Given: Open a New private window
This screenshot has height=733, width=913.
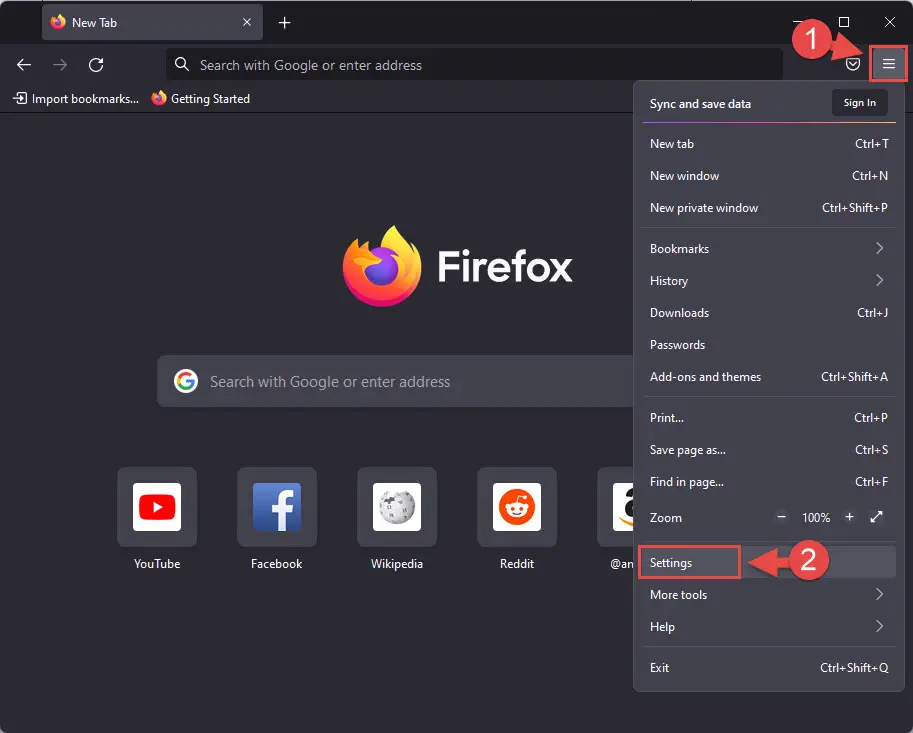Looking at the screenshot, I should click(769, 208).
